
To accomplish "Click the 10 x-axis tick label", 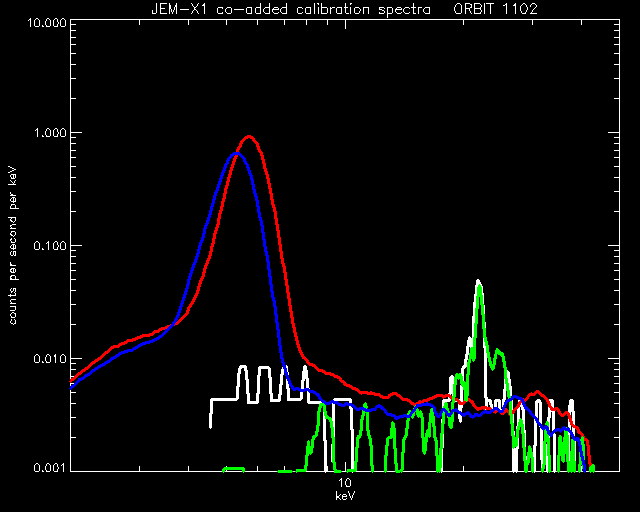I will click(345, 483).
